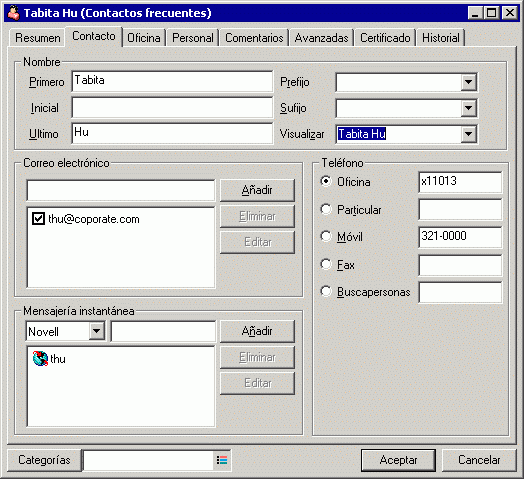Viewport: 524px width, 479px height.
Task: Switch to the Avanzadas tab
Action: [x=321, y=38]
